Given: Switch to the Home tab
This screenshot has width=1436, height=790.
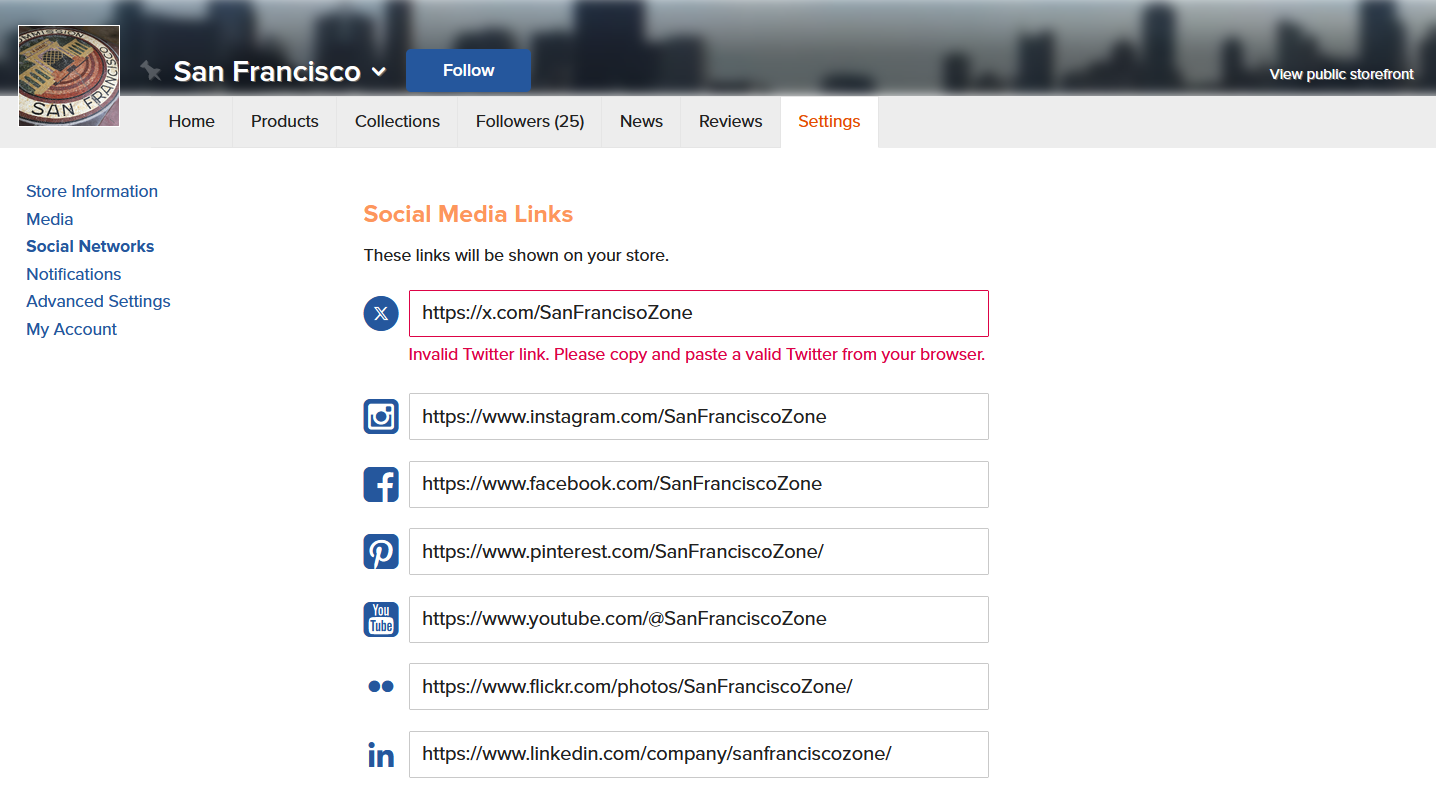Looking at the screenshot, I should click(x=192, y=121).
